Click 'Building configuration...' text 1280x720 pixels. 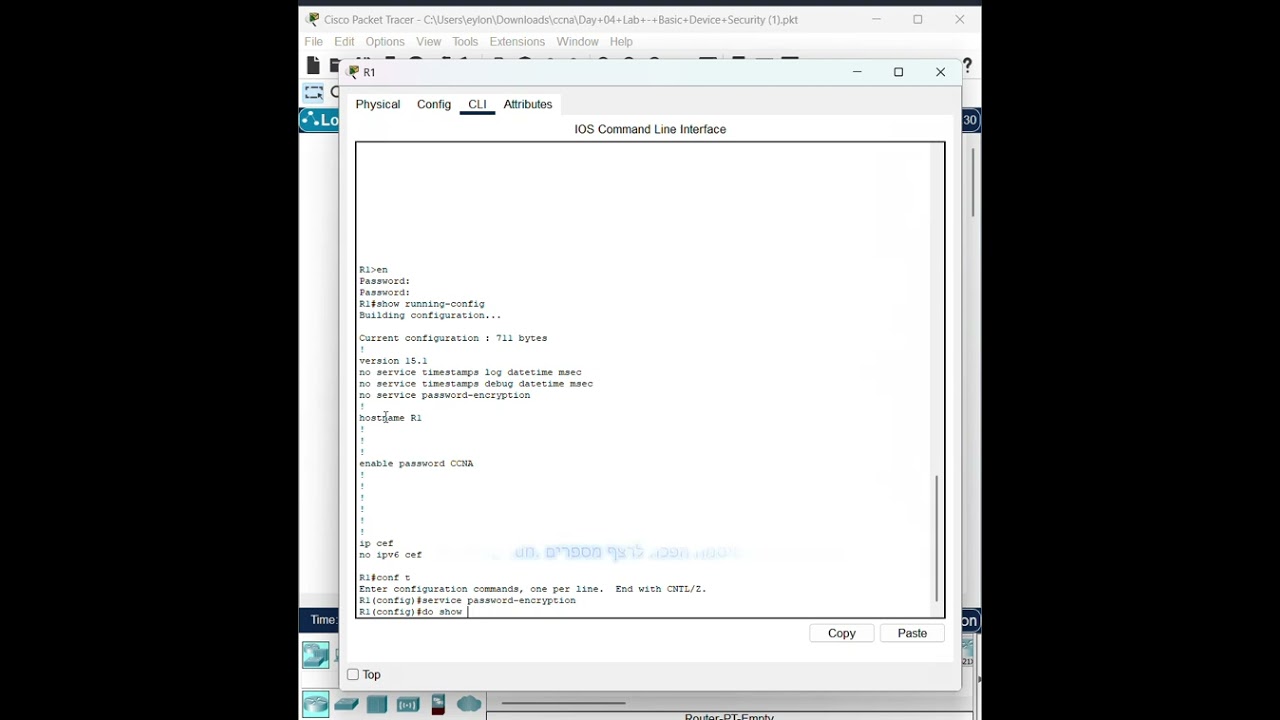coord(430,315)
